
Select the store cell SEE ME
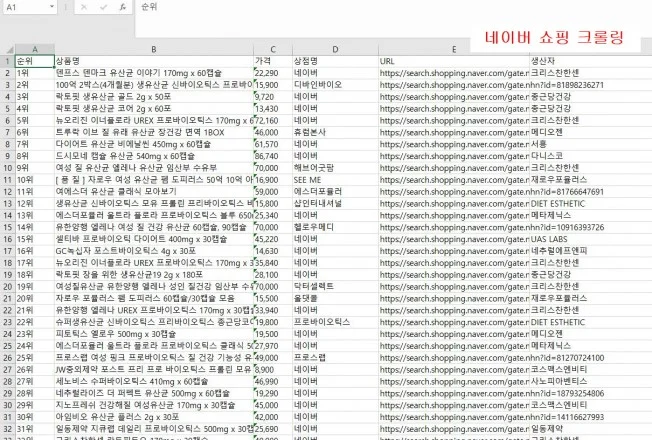335,180
